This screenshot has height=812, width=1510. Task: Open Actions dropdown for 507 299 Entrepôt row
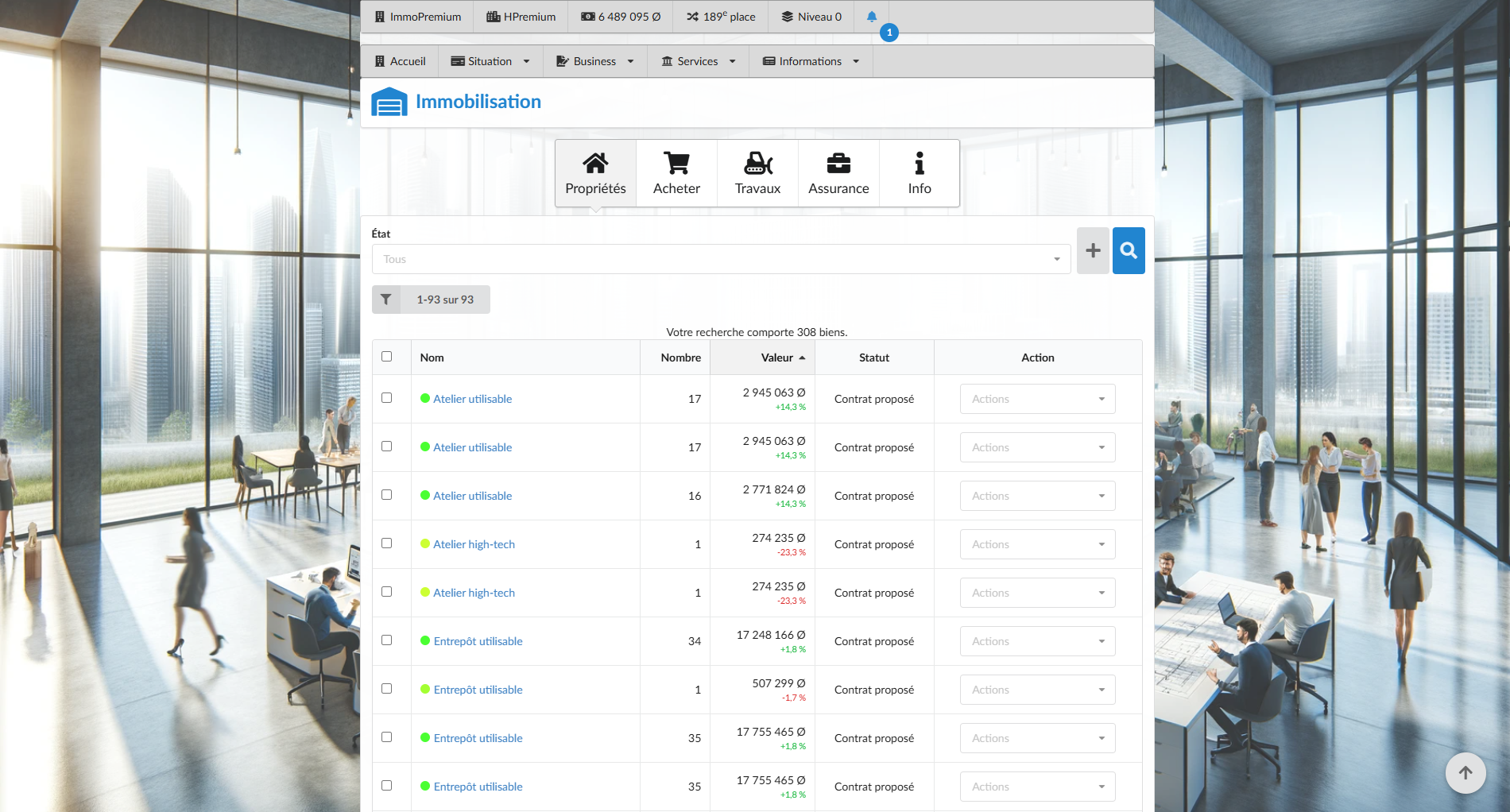1037,690
